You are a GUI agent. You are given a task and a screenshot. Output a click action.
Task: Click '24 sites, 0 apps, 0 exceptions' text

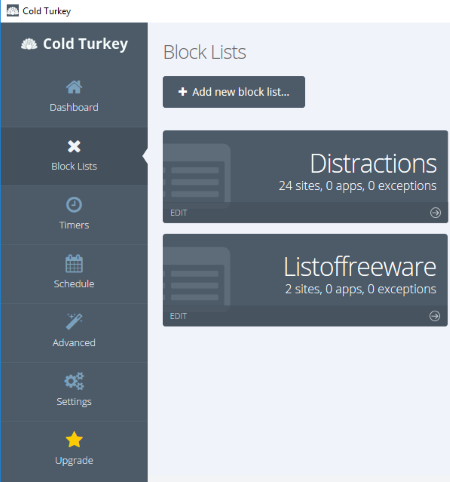[357, 186]
